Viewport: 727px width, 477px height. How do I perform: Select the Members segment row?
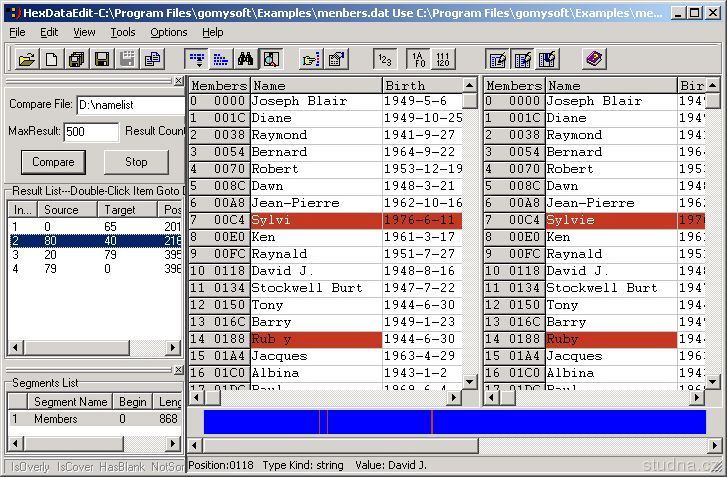pyautogui.click(x=95, y=419)
